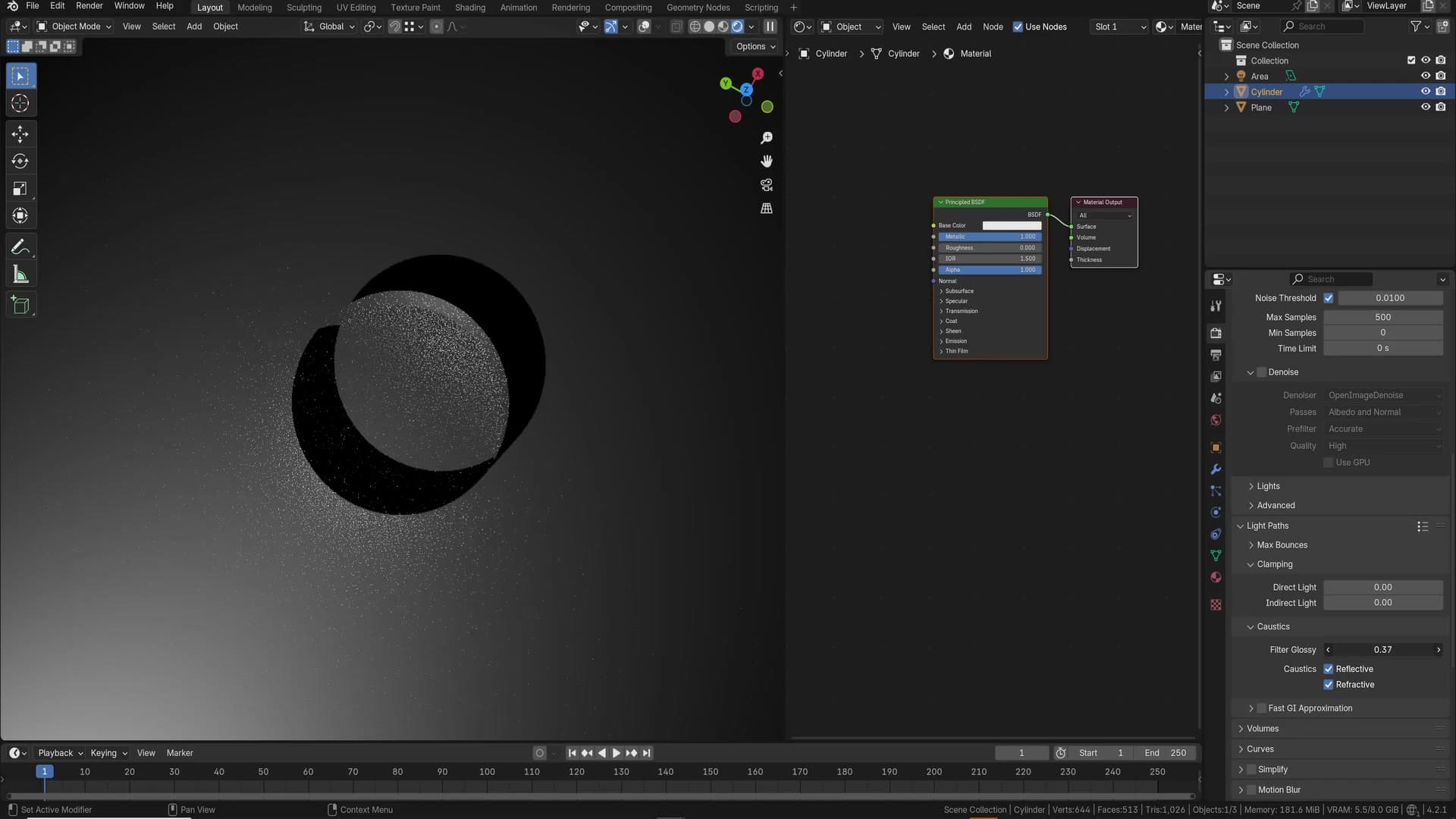This screenshot has width=1456, height=819.
Task: Open the timeline Playback menu
Action: tap(60, 753)
